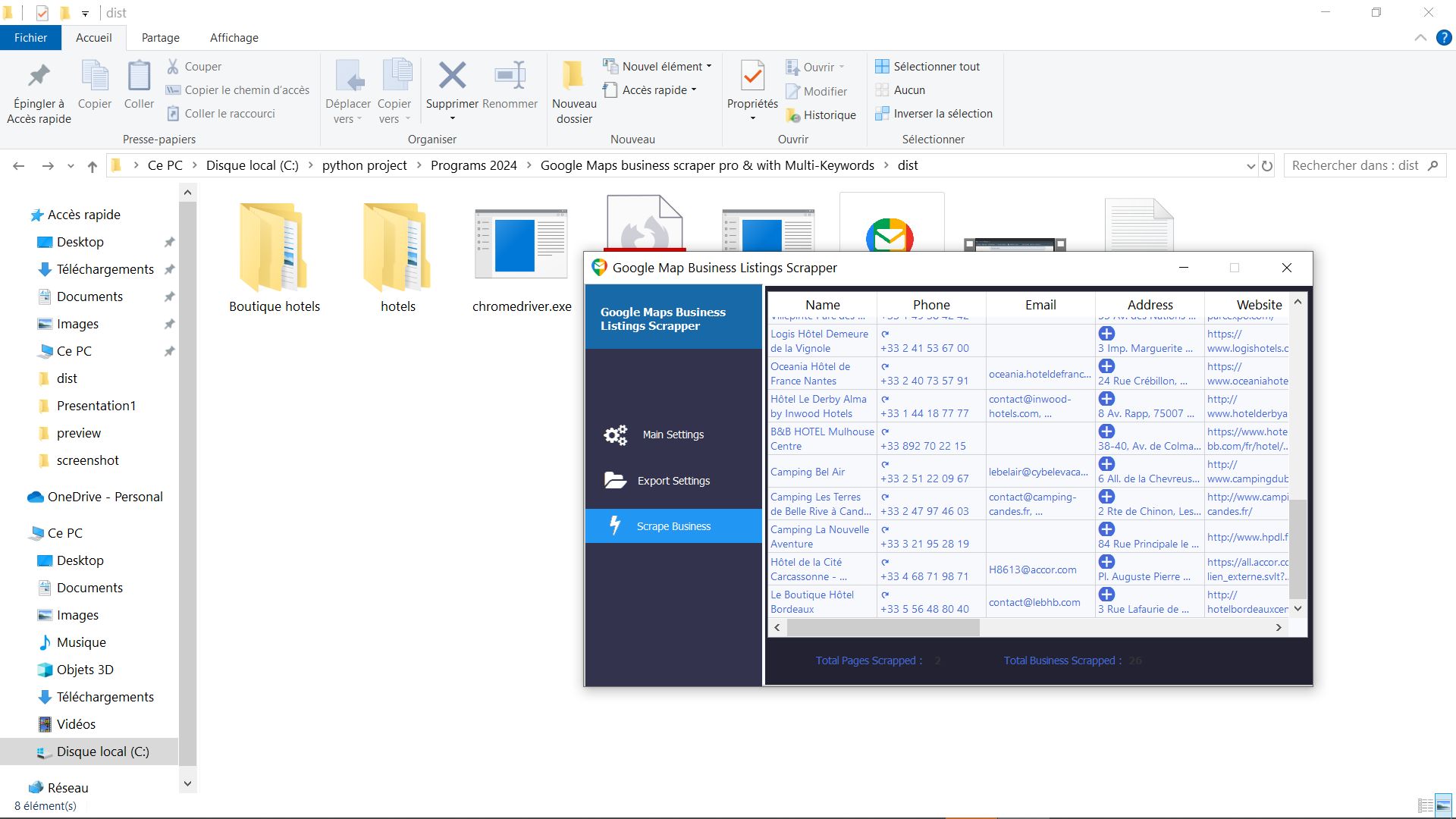1456x819 pixels.
Task: Click H8613@accor.com email cell
Action: click(1040, 570)
